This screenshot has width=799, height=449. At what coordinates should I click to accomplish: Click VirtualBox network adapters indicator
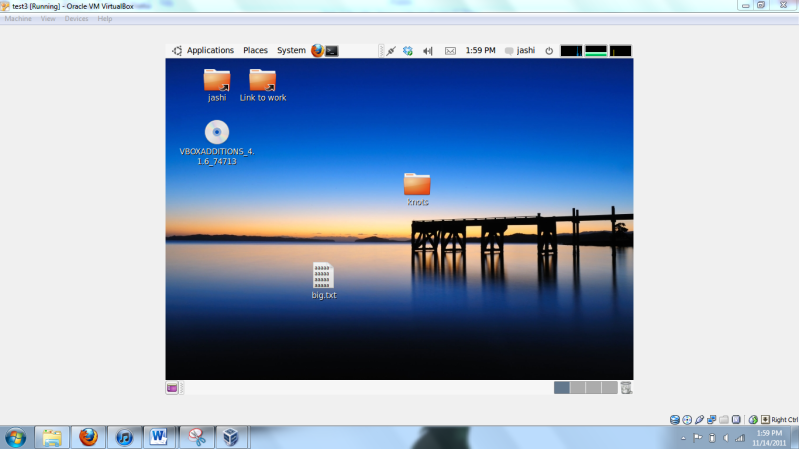coord(711,419)
